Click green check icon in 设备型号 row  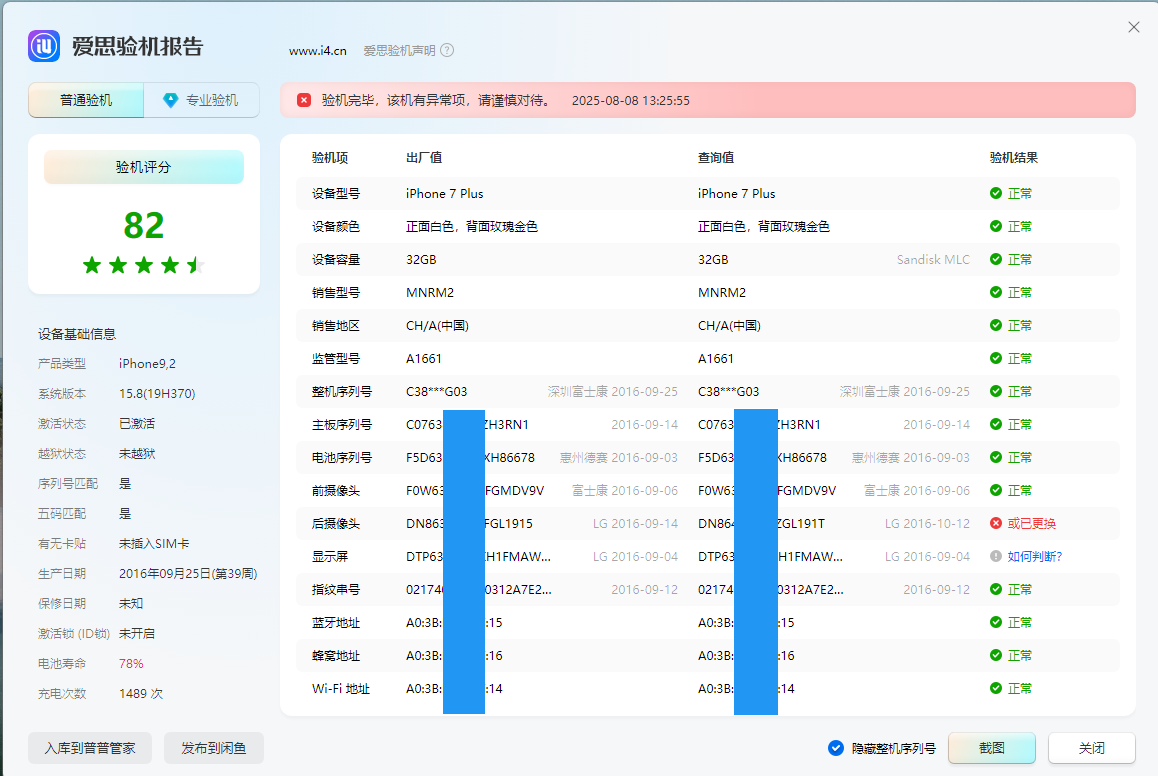tap(996, 193)
